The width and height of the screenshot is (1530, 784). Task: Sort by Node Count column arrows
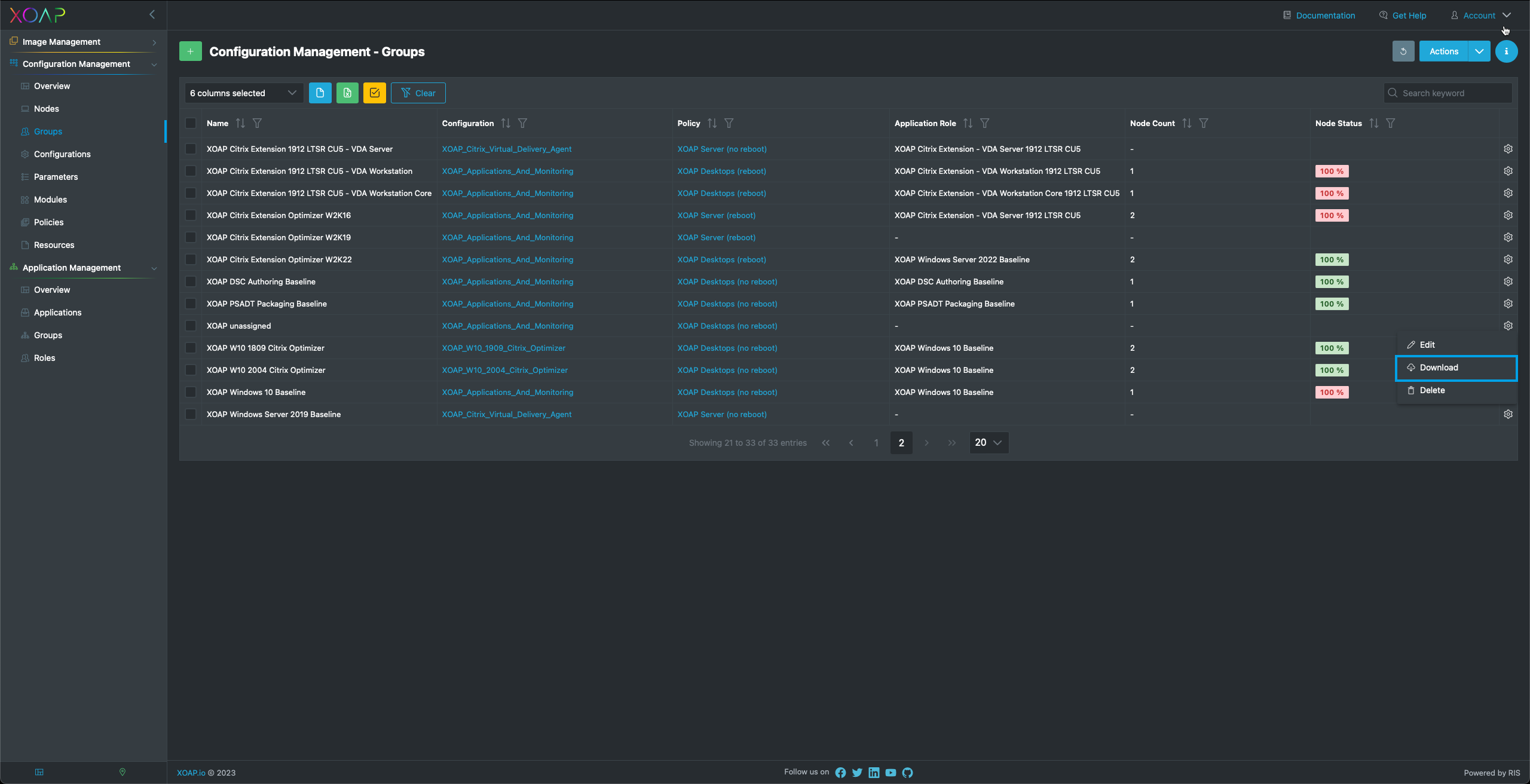pos(1186,123)
